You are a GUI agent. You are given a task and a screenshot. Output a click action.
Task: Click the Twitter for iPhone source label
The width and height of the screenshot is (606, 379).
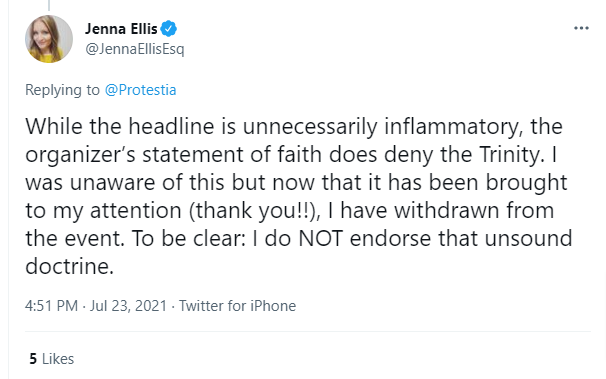point(237,306)
